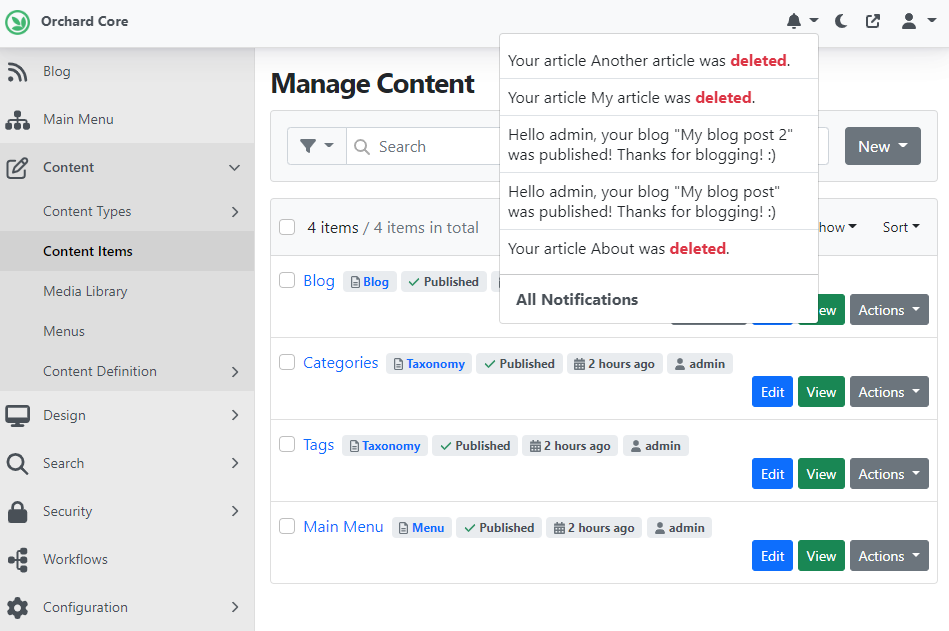Expand the Configuration section chevron
Screen dimensions: 949x631
click(x=235, y=607)
